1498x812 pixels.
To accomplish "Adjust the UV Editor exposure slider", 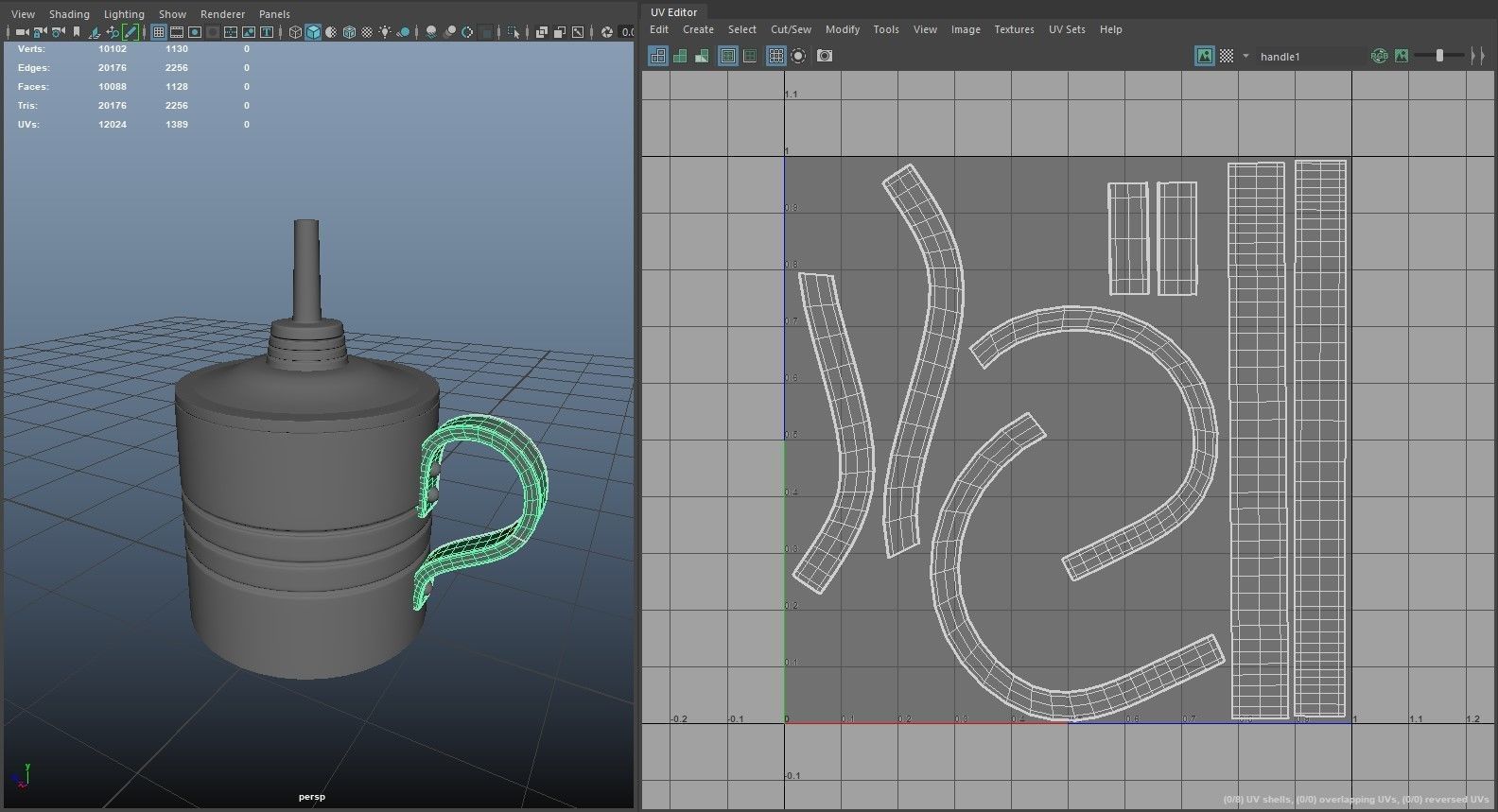I will click(x=1439, y=56).
